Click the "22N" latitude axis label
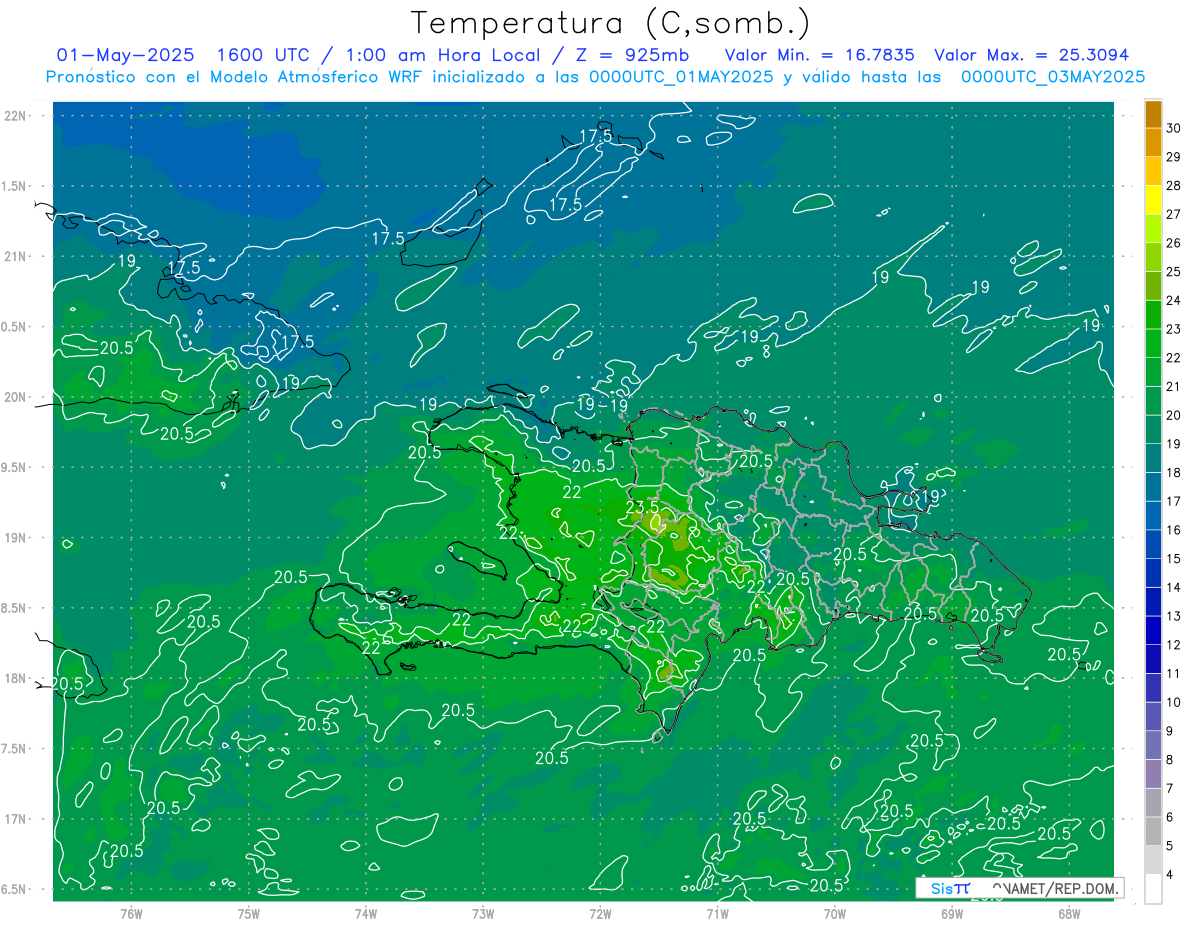This screenshot has height=927, width=1200. 16,116
